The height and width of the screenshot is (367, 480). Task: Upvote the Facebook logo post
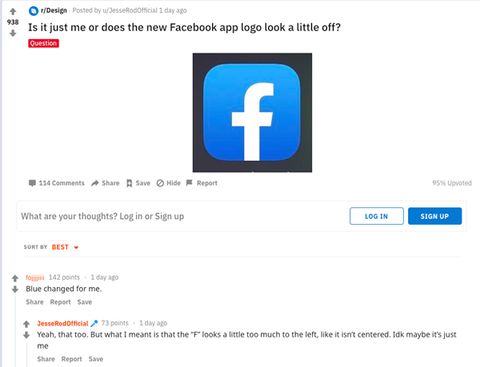click(x=13, y=12)
